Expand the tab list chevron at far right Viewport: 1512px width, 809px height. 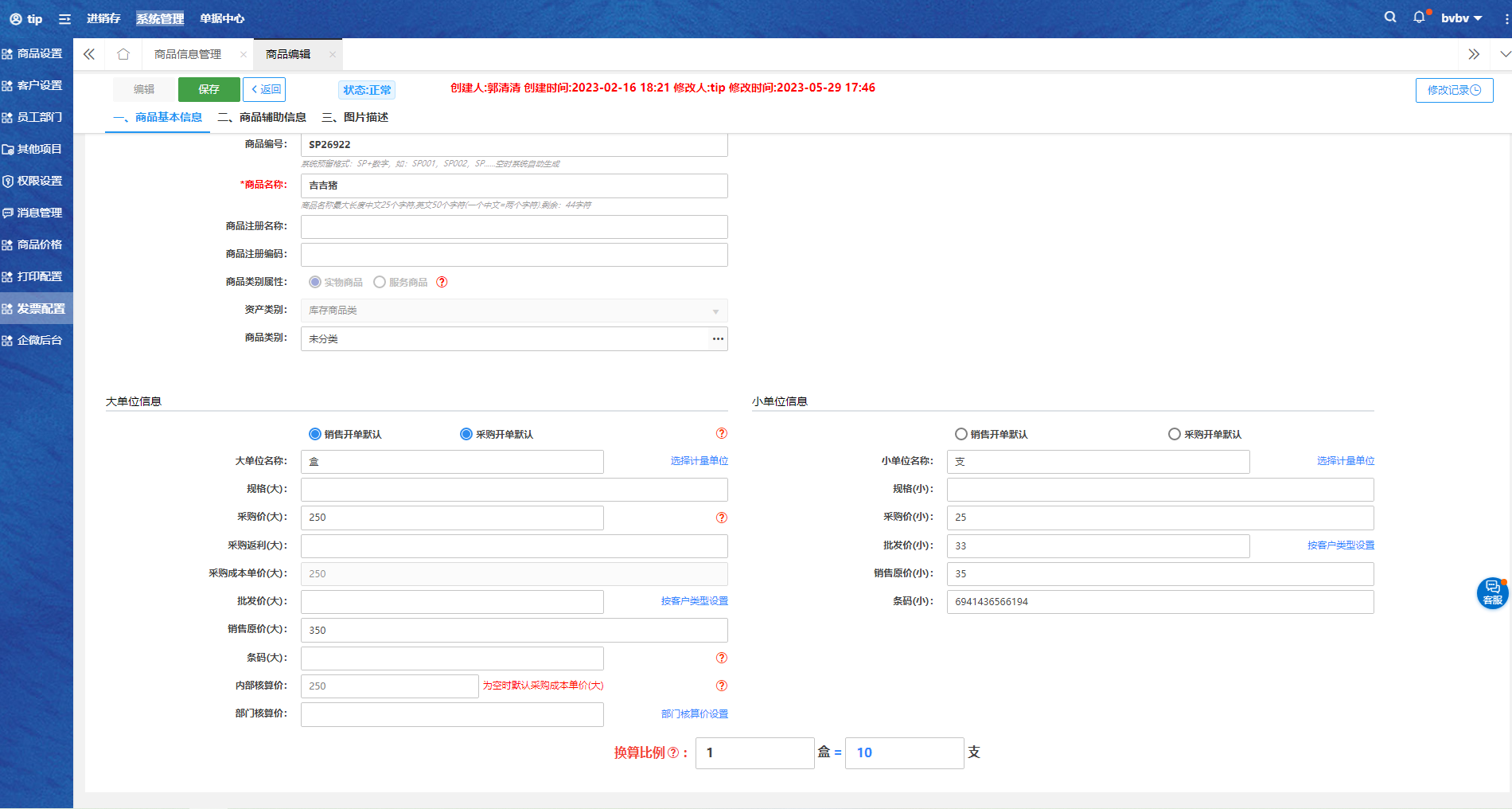(x=1504, y=54)
